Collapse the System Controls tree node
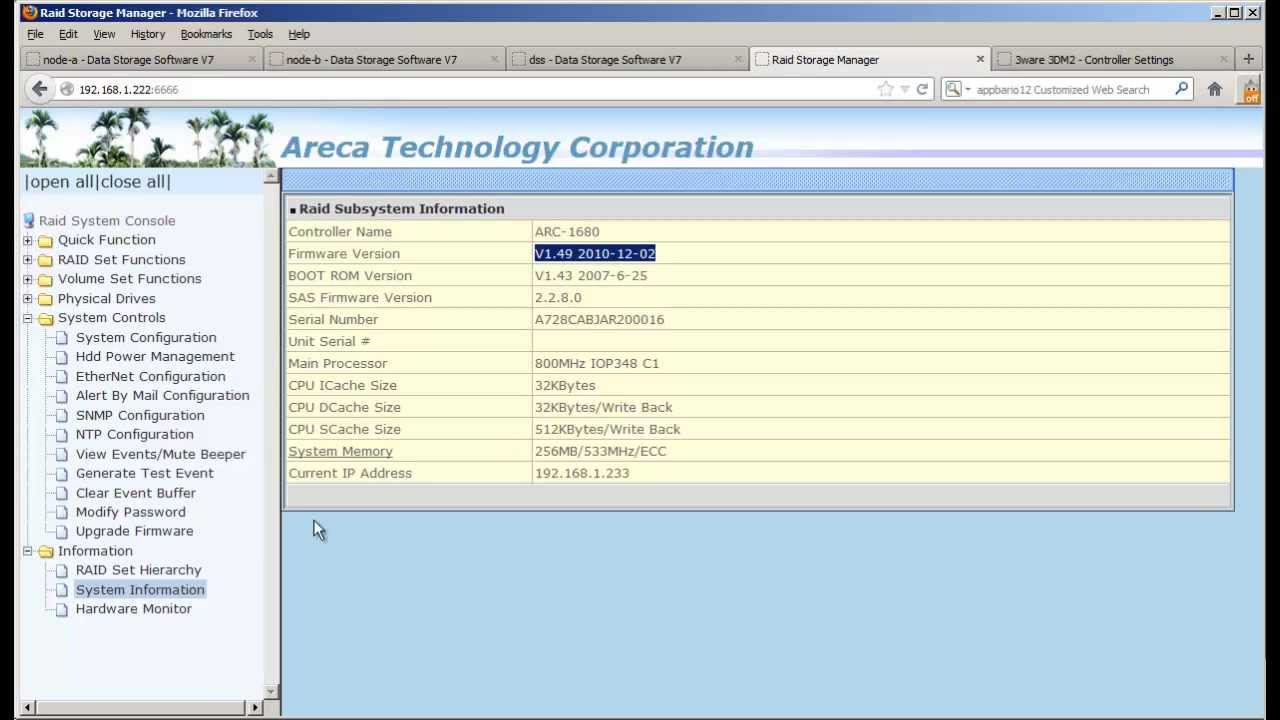The height and width of the screenshot is (720, 1280). click(28, 318)
